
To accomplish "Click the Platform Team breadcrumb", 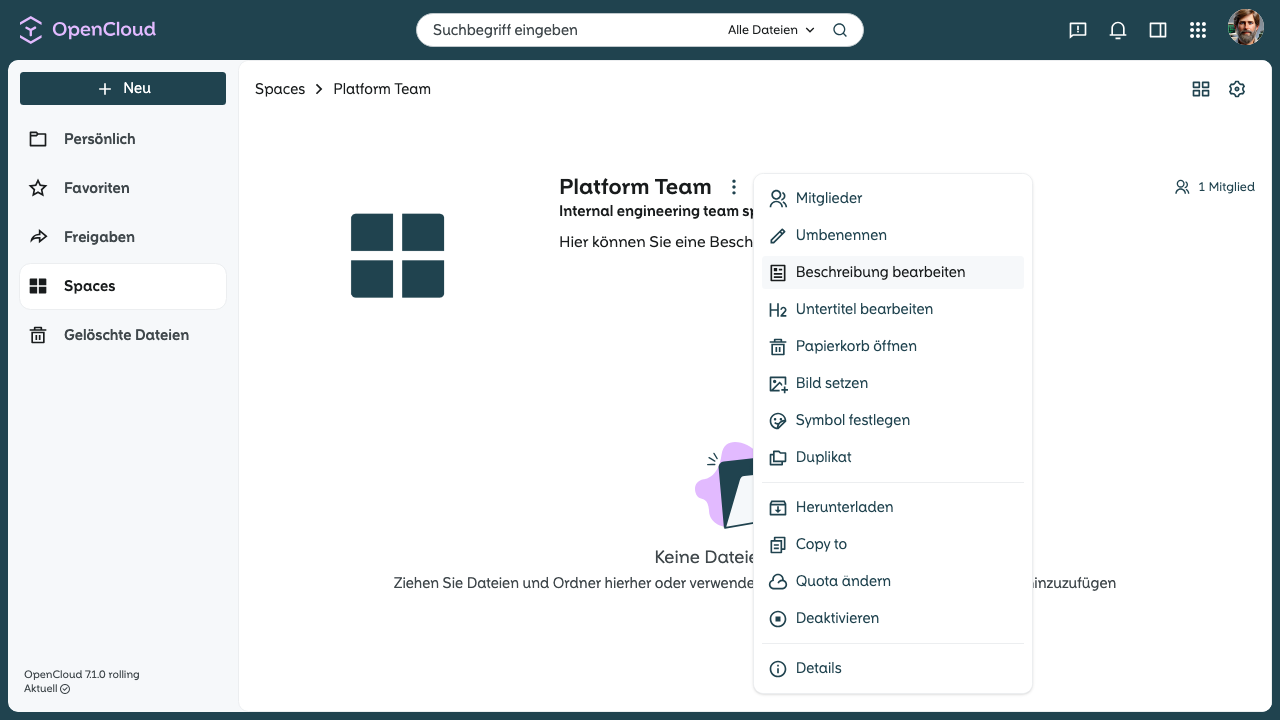I will coord(382,89).
